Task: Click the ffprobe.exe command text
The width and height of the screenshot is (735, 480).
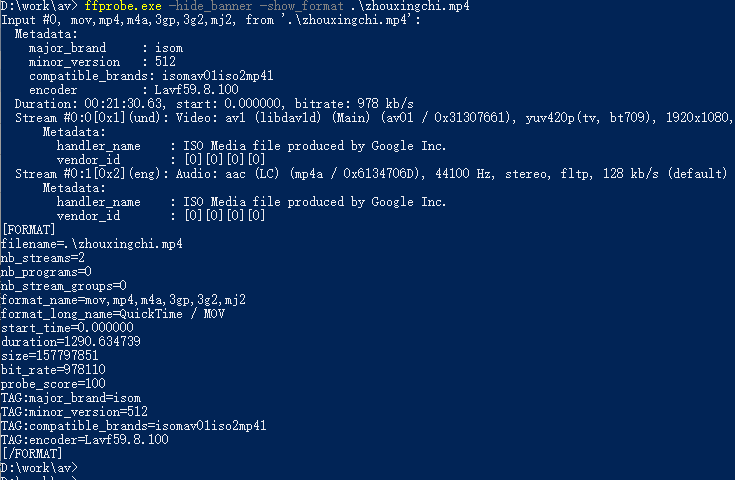Action: coord(123,6)
